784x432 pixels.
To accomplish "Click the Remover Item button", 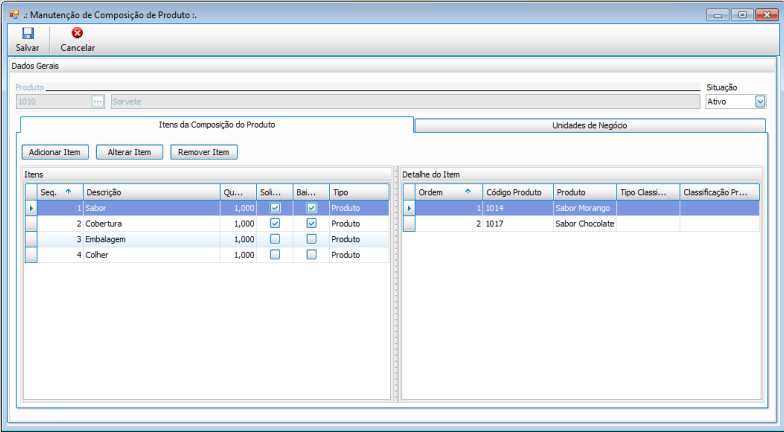I will (x=204, y=152).
